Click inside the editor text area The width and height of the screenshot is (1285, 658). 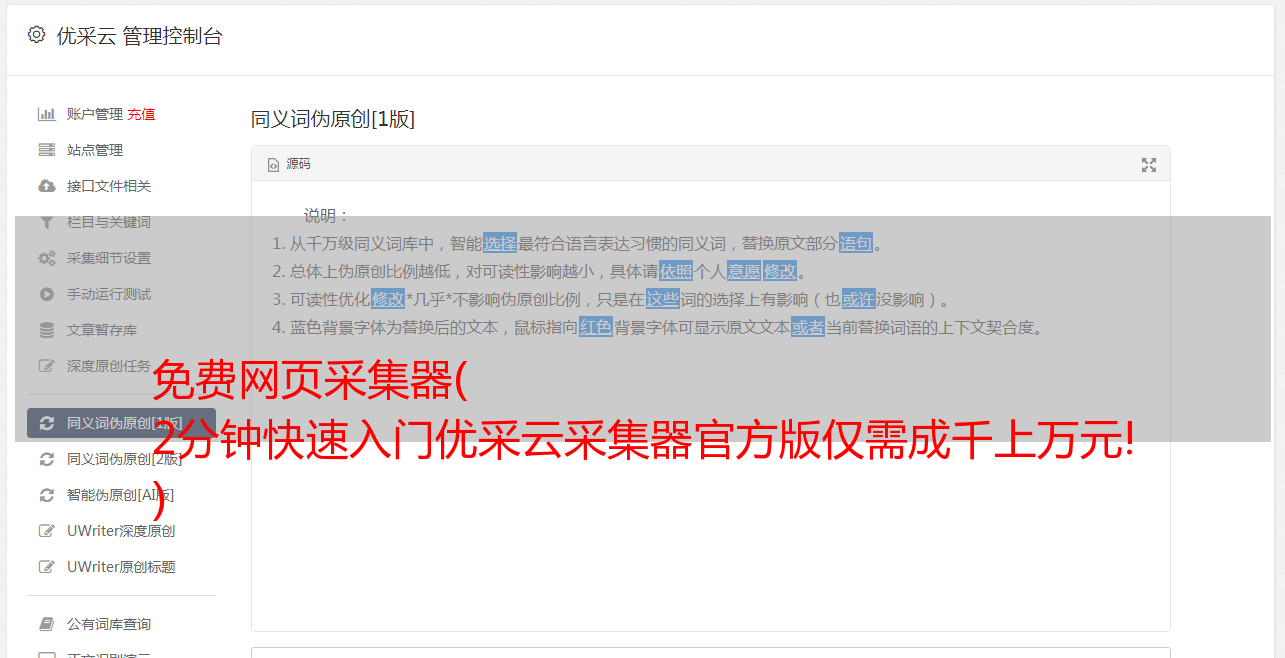[710, 480]
